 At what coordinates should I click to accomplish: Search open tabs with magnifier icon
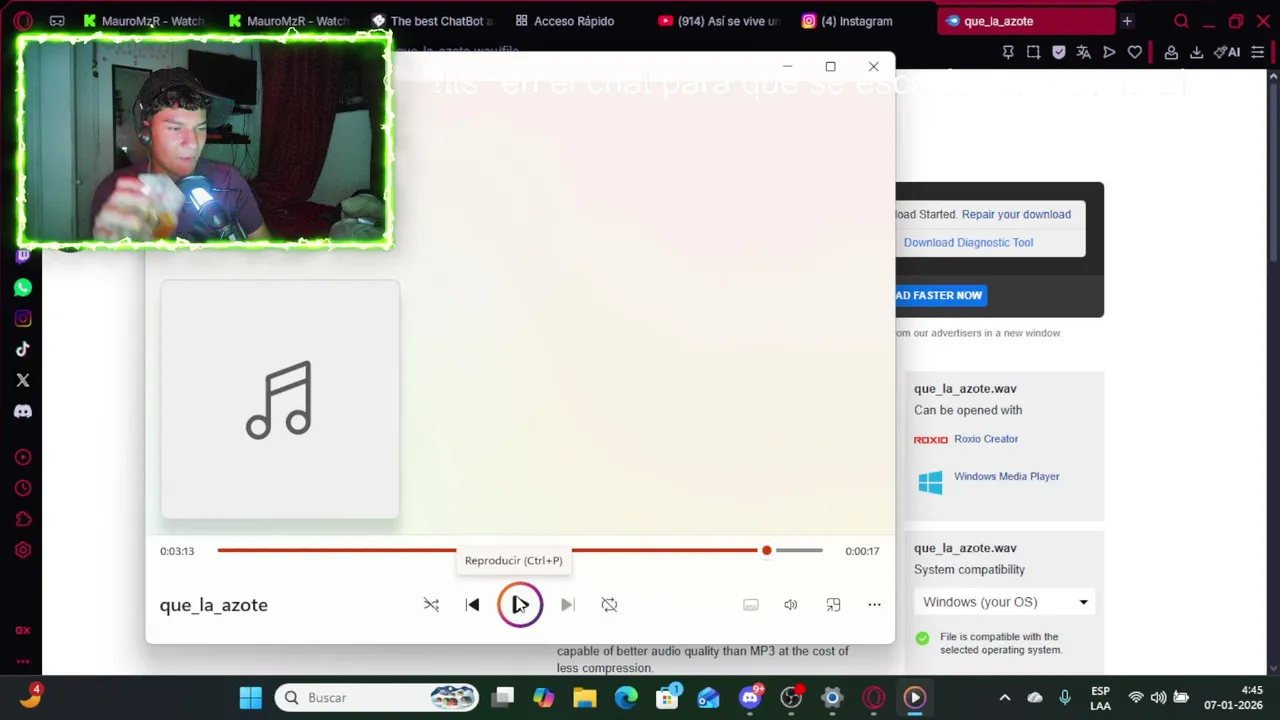coord(1182,21)
